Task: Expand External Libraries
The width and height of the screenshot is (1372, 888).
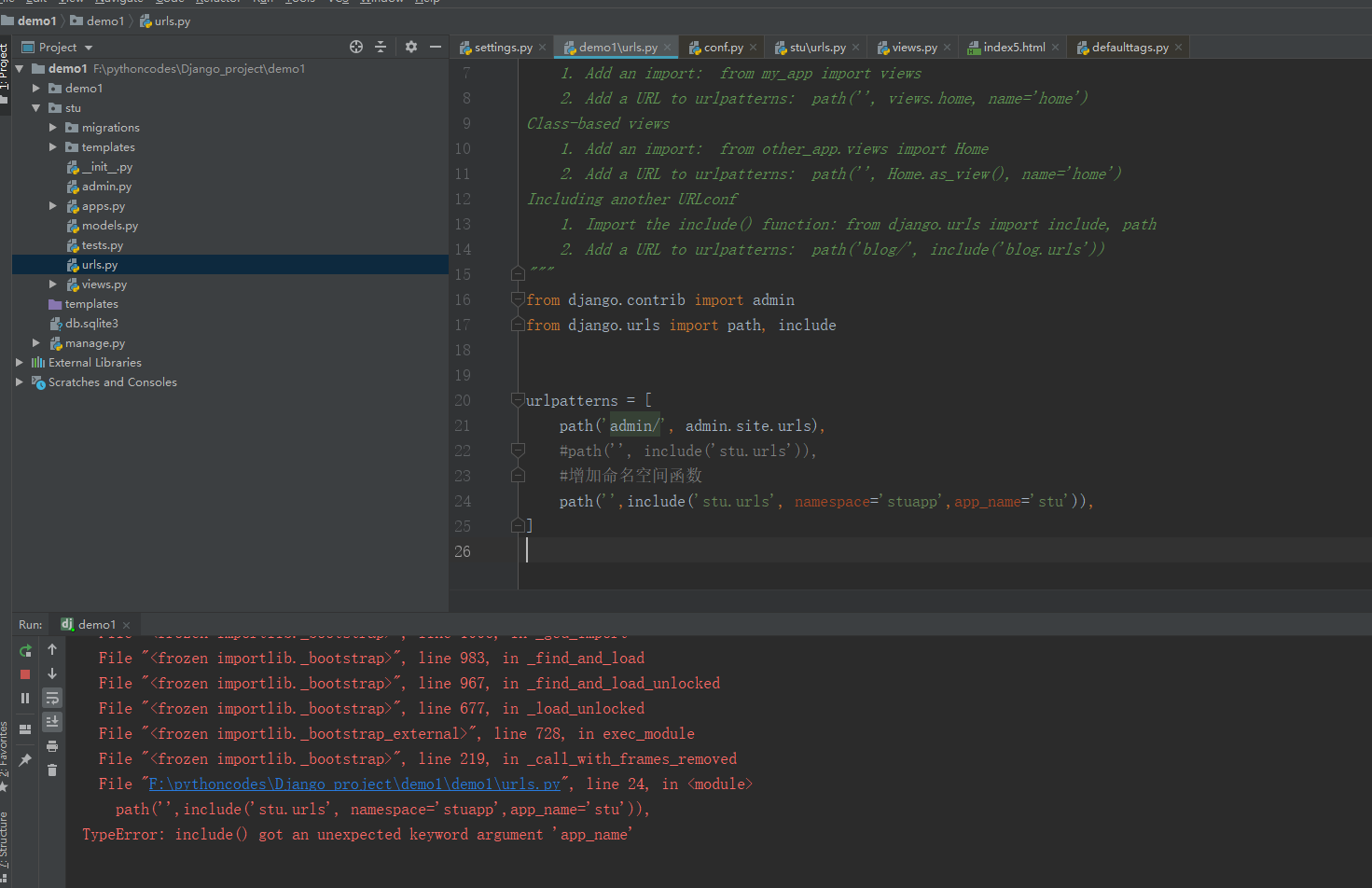Action: [x=19, y=362]
